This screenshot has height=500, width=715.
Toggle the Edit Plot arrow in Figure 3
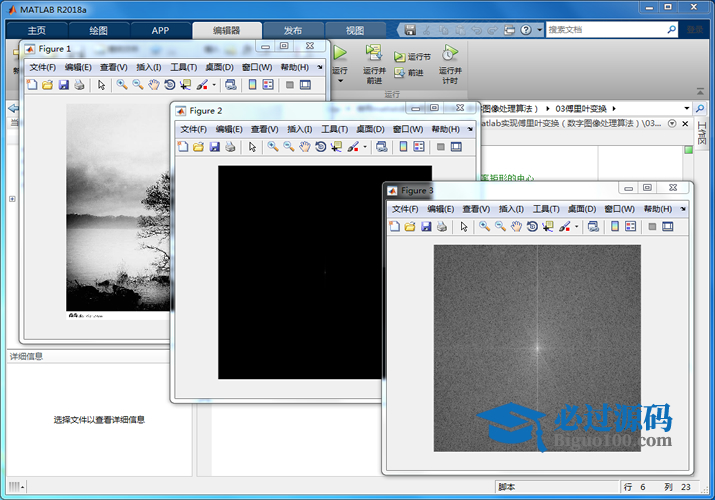click(x=464, y=227)
